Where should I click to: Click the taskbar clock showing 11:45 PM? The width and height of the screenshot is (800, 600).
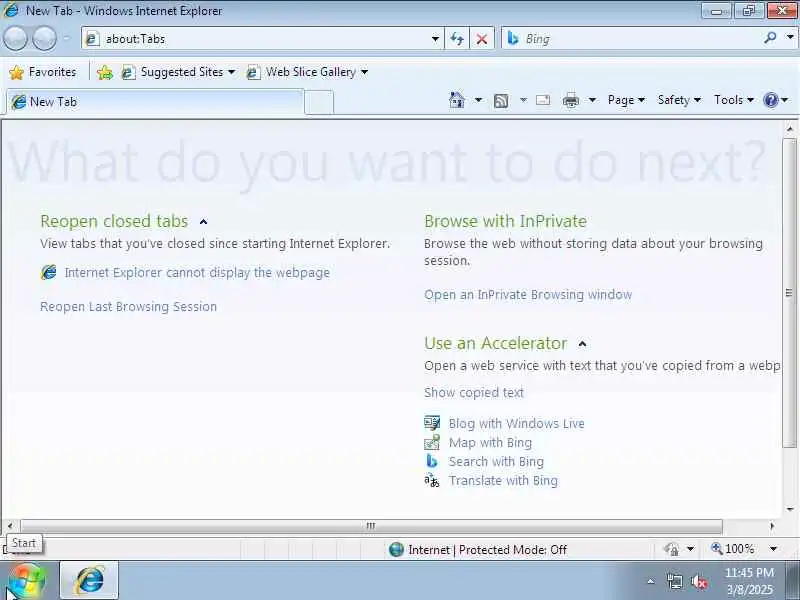pos(749,581)
